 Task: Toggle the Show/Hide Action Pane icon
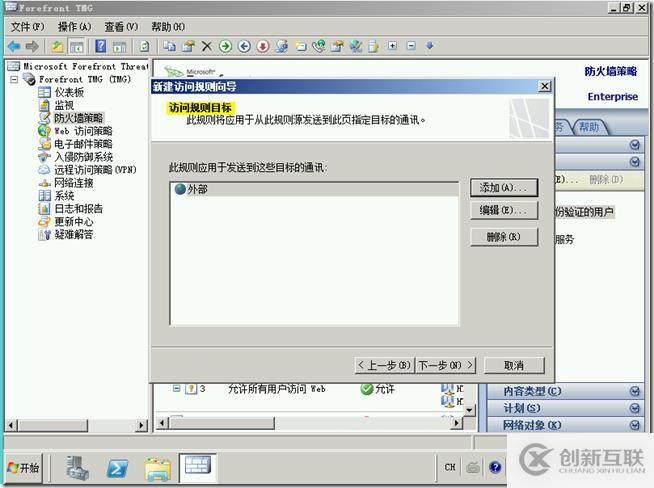click(x=119, y=46)
